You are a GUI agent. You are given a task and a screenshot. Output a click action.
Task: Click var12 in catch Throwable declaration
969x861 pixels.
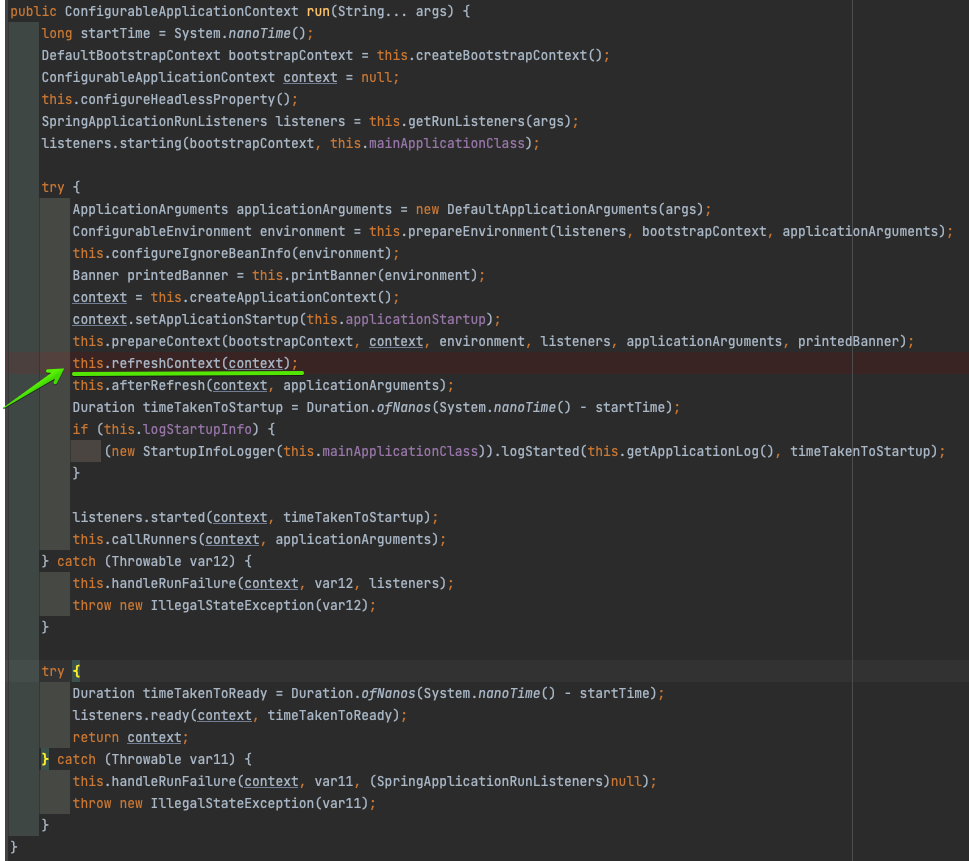tap(209, 561)
